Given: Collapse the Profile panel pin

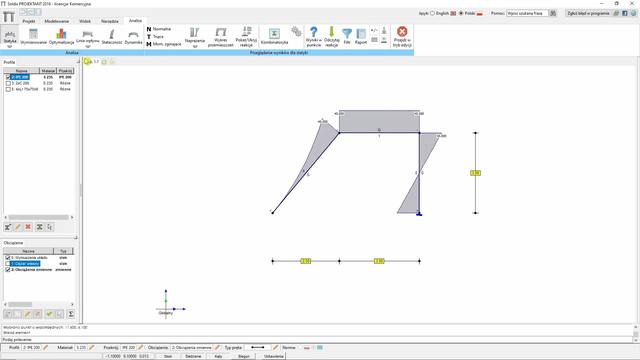Looking at the screenshot, I should pos(77,62).
